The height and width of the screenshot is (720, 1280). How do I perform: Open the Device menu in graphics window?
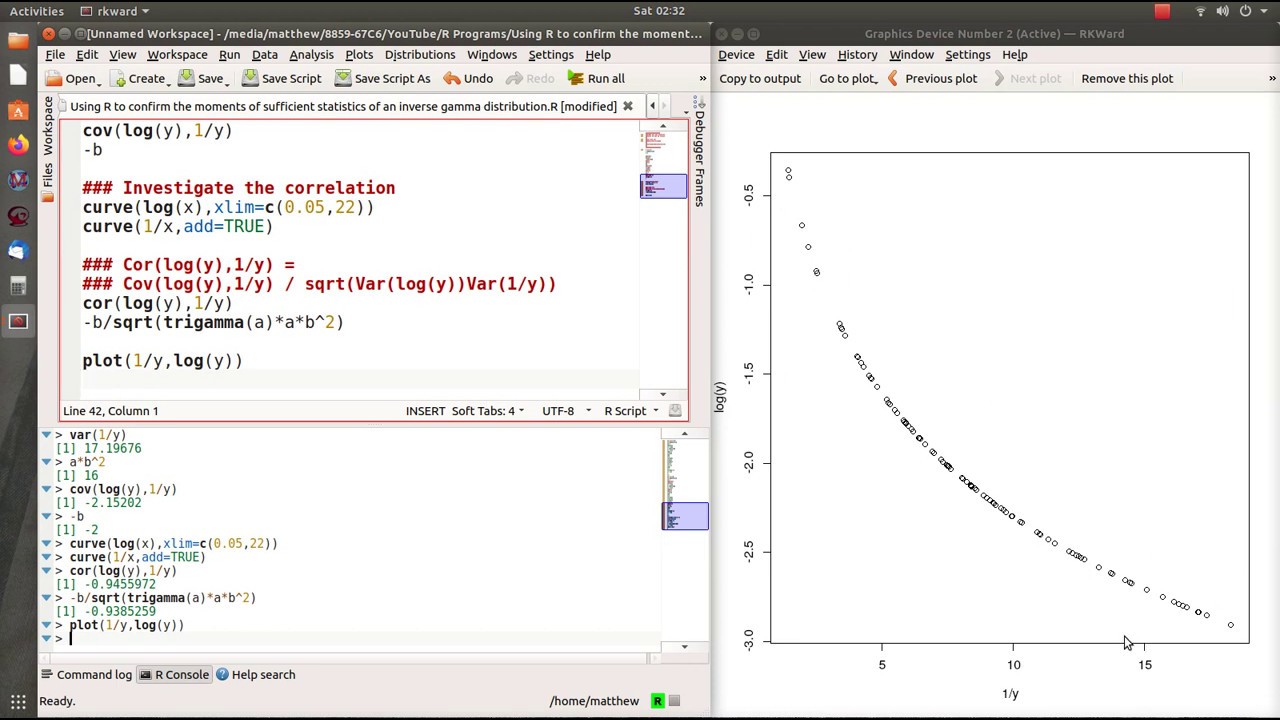[736, 55]
